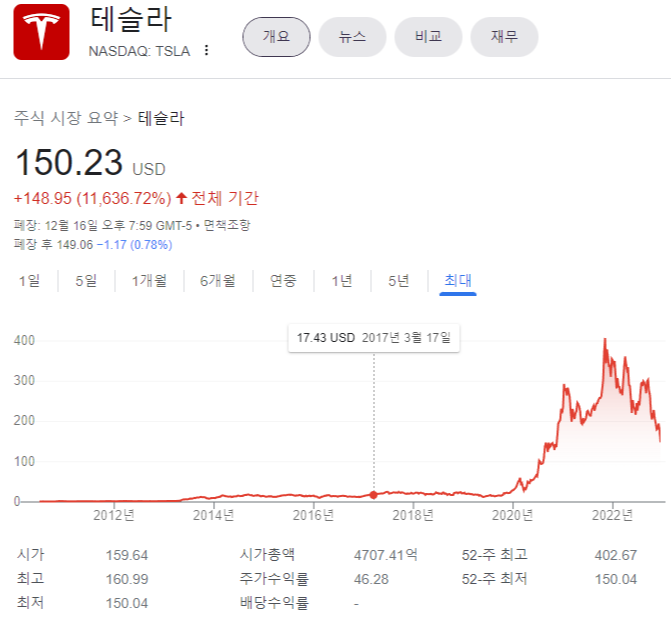This screenshot has width=671, height=619.
Task: Click the NASDAQ: TSLA ticker text
Action: point(139,51)
